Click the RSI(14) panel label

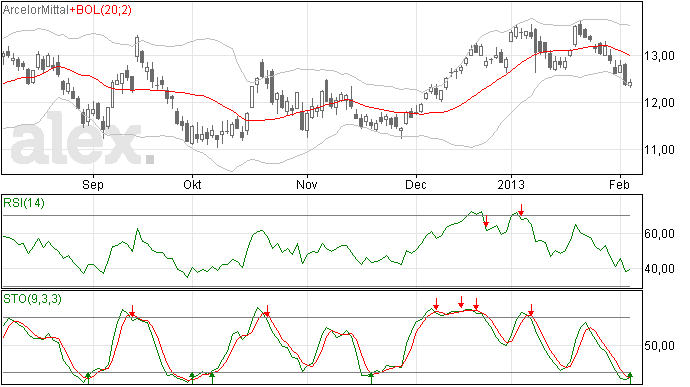pos(24,203)
